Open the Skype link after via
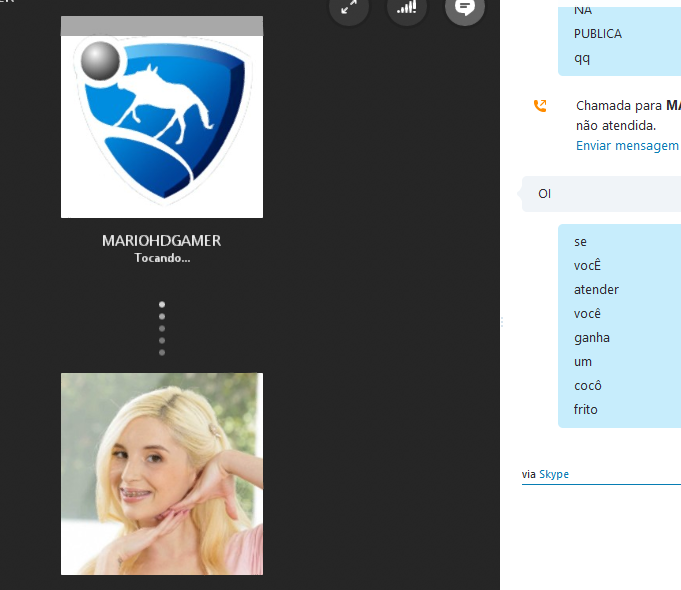Image resolution: width=681 pixels, height=590 pixels. [x=554, y=474]
